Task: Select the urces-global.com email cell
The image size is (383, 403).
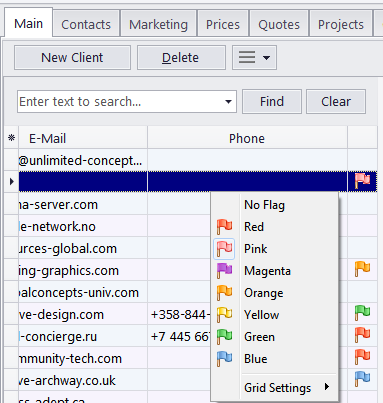Action: (83, 248)
